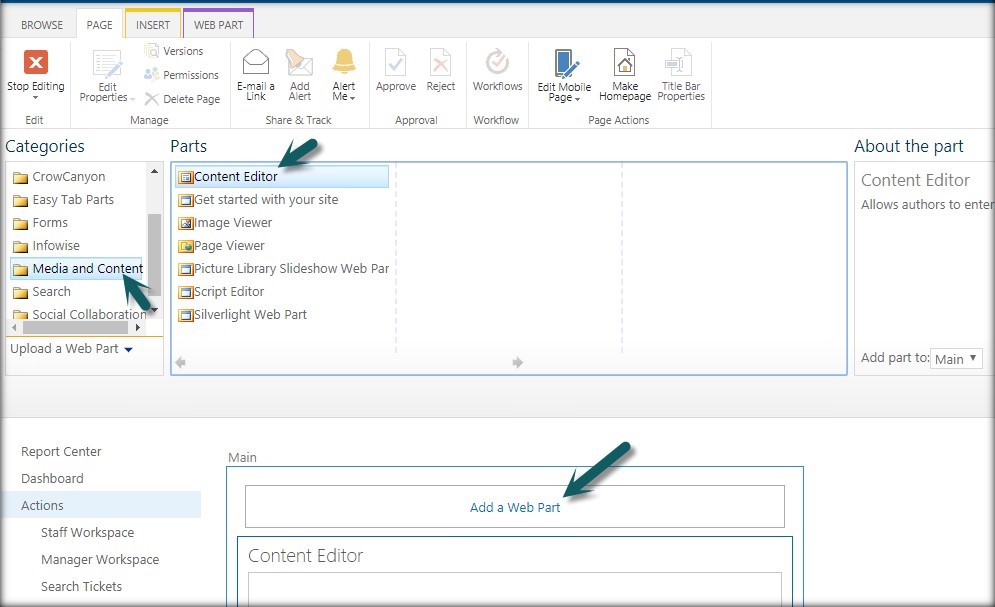Click the Reject icon
The height and width of the screenshot is (607, 995).
(x=440, y=62)
